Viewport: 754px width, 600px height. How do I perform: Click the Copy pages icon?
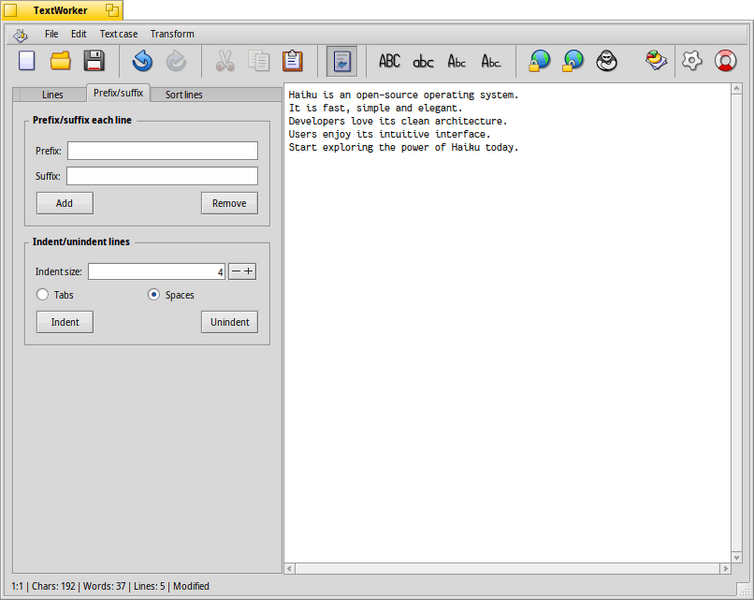point(259,61)
